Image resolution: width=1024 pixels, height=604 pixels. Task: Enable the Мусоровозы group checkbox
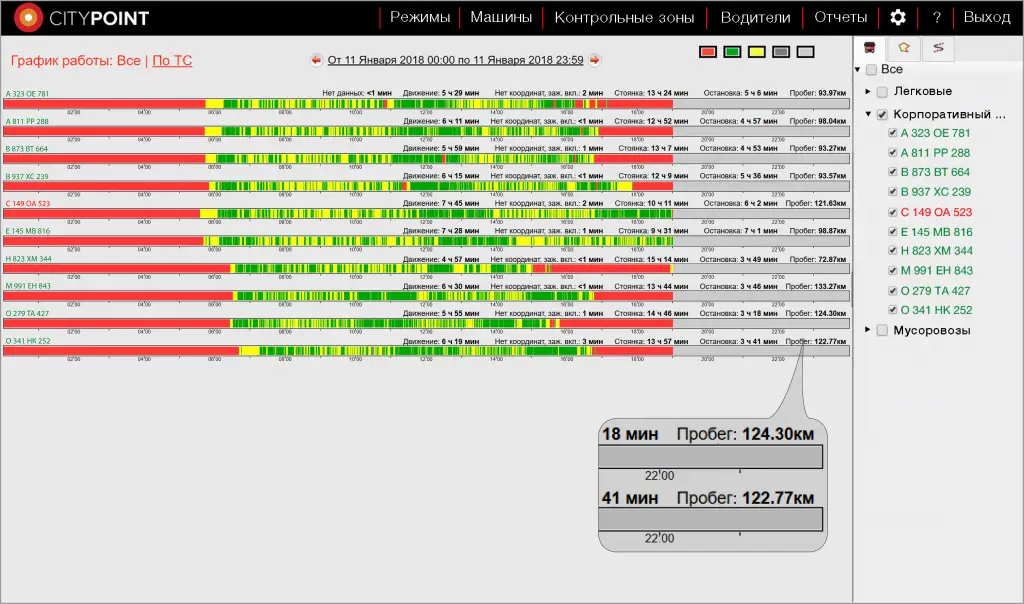pyautogui.click(x=882, y=331)
